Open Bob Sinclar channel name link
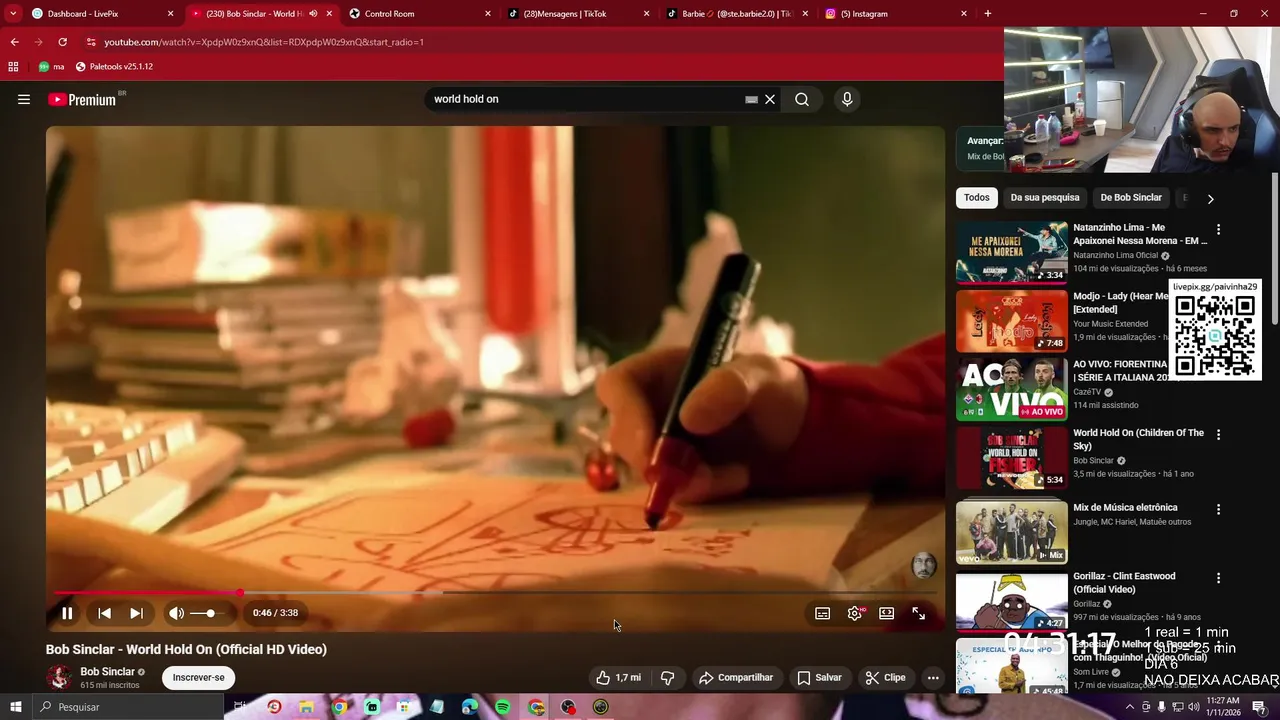The width and height of the screenshot is (1280, 720). 107,672
